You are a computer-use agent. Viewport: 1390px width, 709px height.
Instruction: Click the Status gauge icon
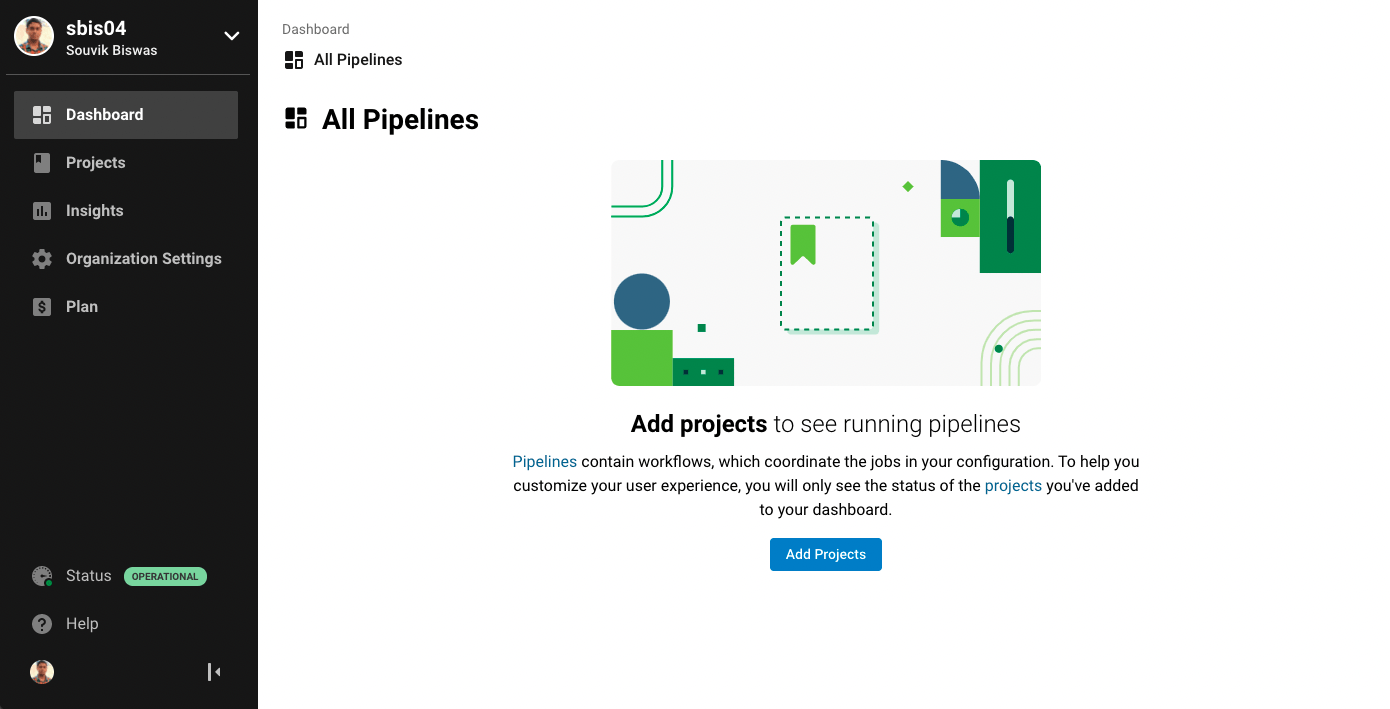pyautogui.click(x=42, y=576)
